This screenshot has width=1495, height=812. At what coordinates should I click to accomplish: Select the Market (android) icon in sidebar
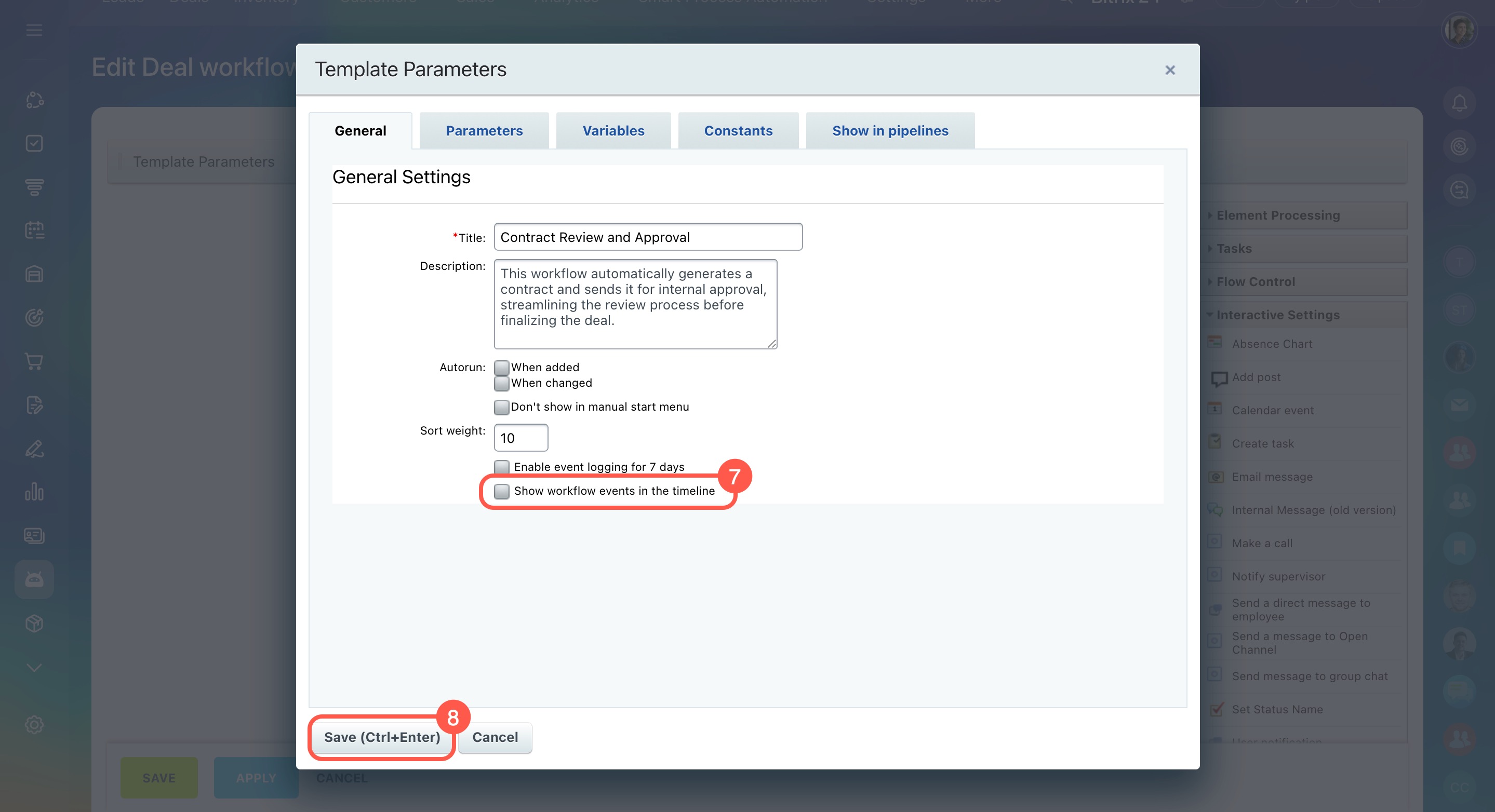tap(34, 579)
